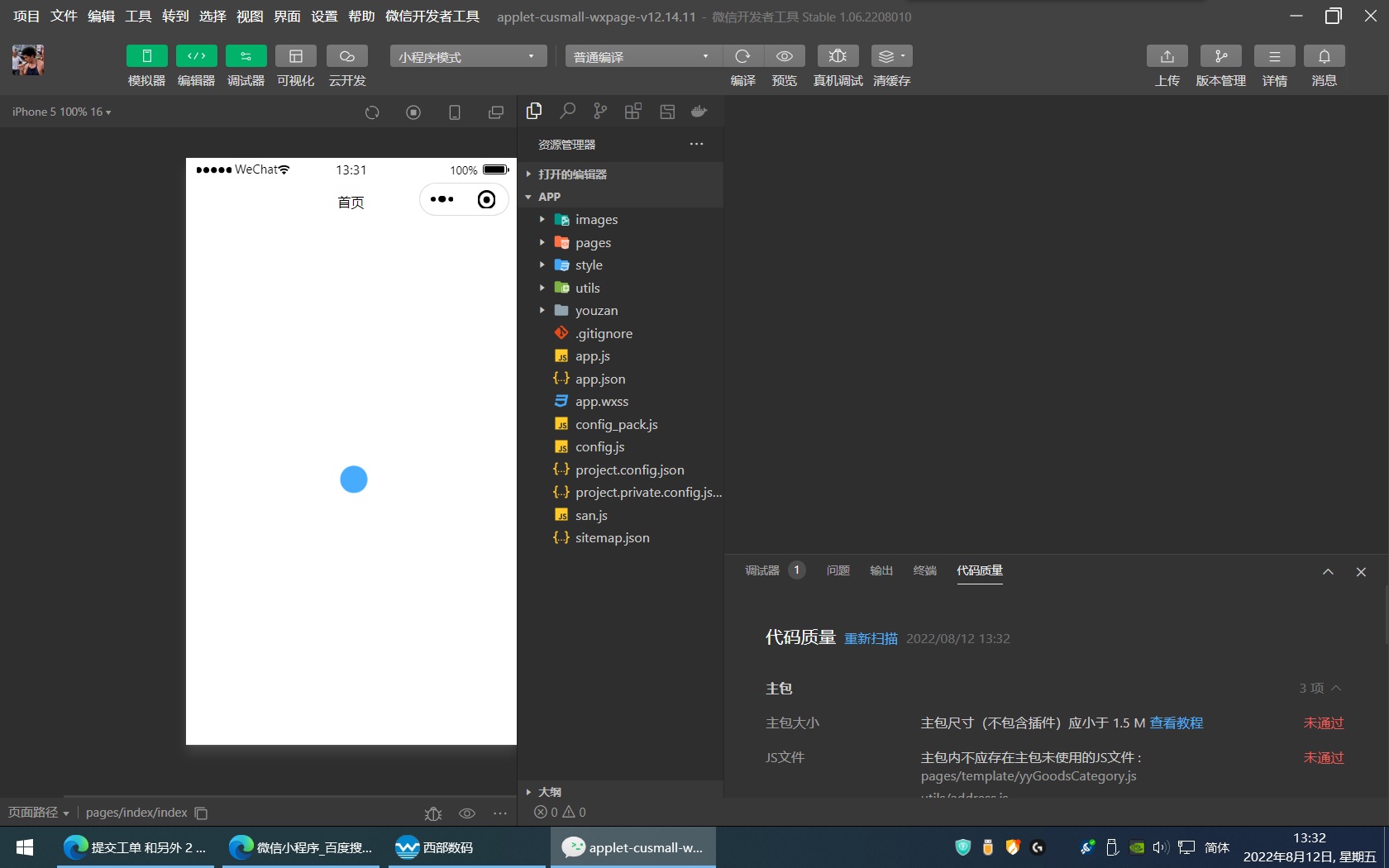Click the notifications bell icon
Image resolution: width=1389 pixels, height=868 pixels.
1324,56
